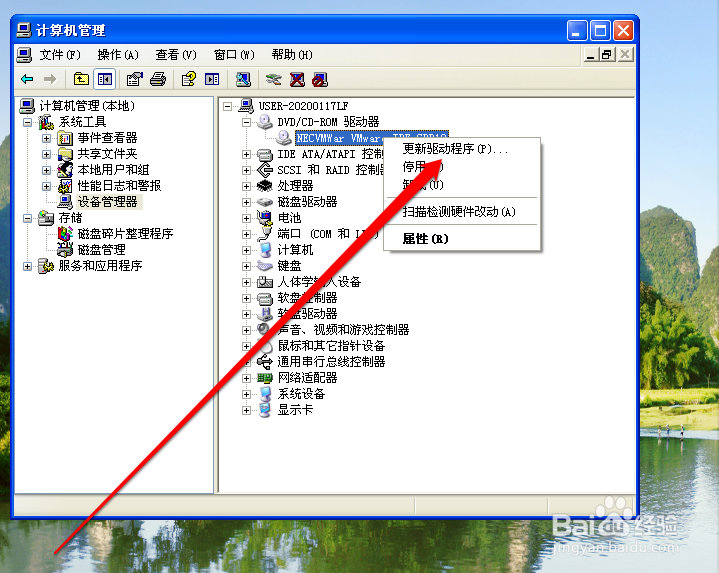This screenshot has width=719, height=573.
Task: Open the 窗口(W) menu
Action: (x=234, y=55)
